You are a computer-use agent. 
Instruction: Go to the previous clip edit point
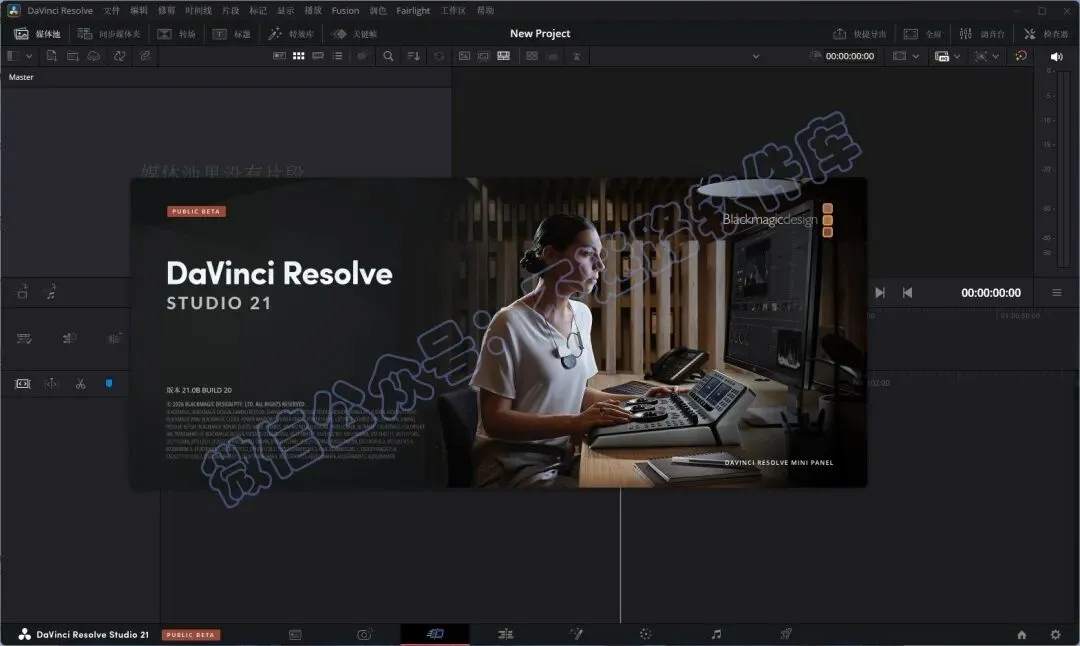point(908,293)
